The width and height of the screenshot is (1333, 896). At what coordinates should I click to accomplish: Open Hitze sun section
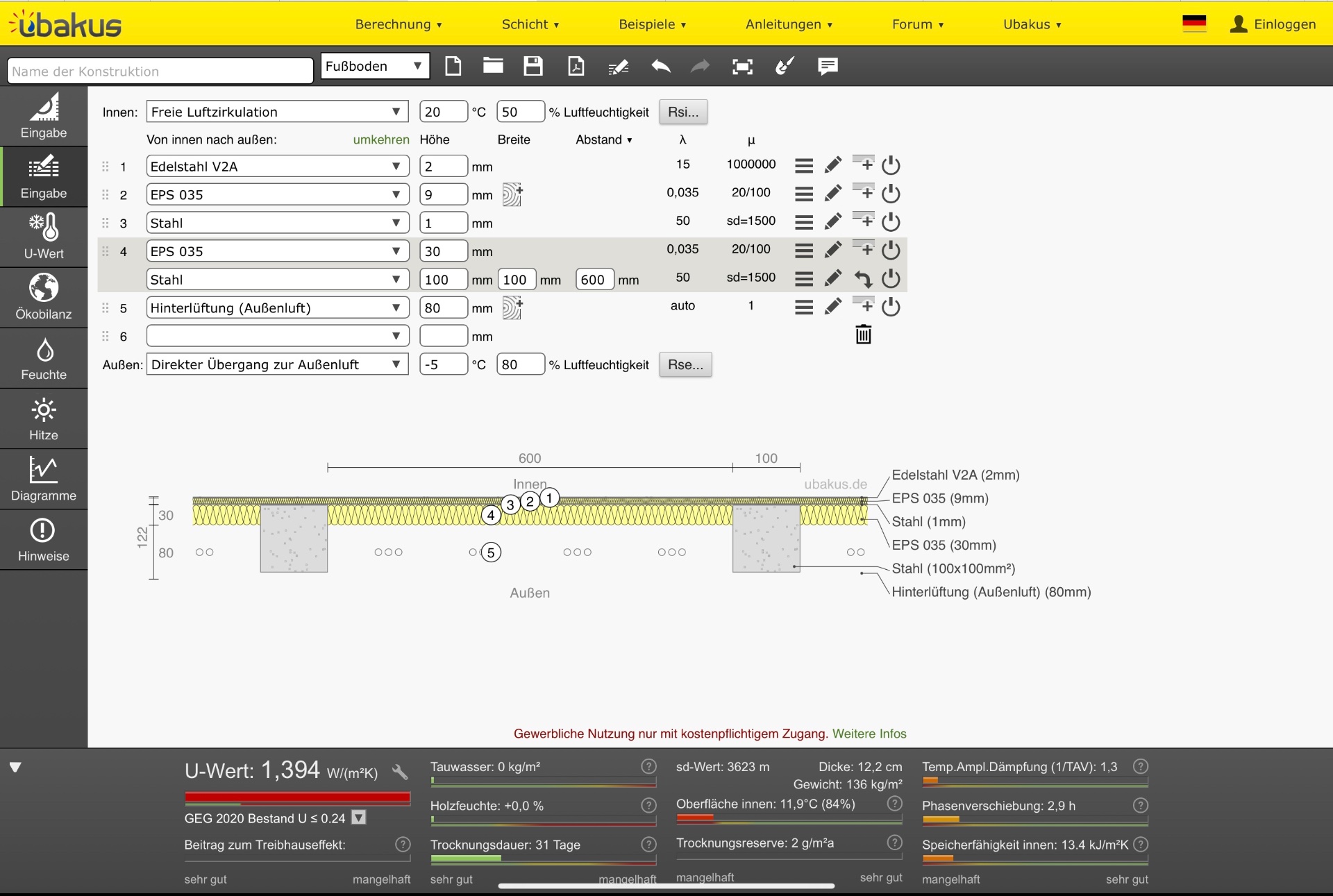44,419
